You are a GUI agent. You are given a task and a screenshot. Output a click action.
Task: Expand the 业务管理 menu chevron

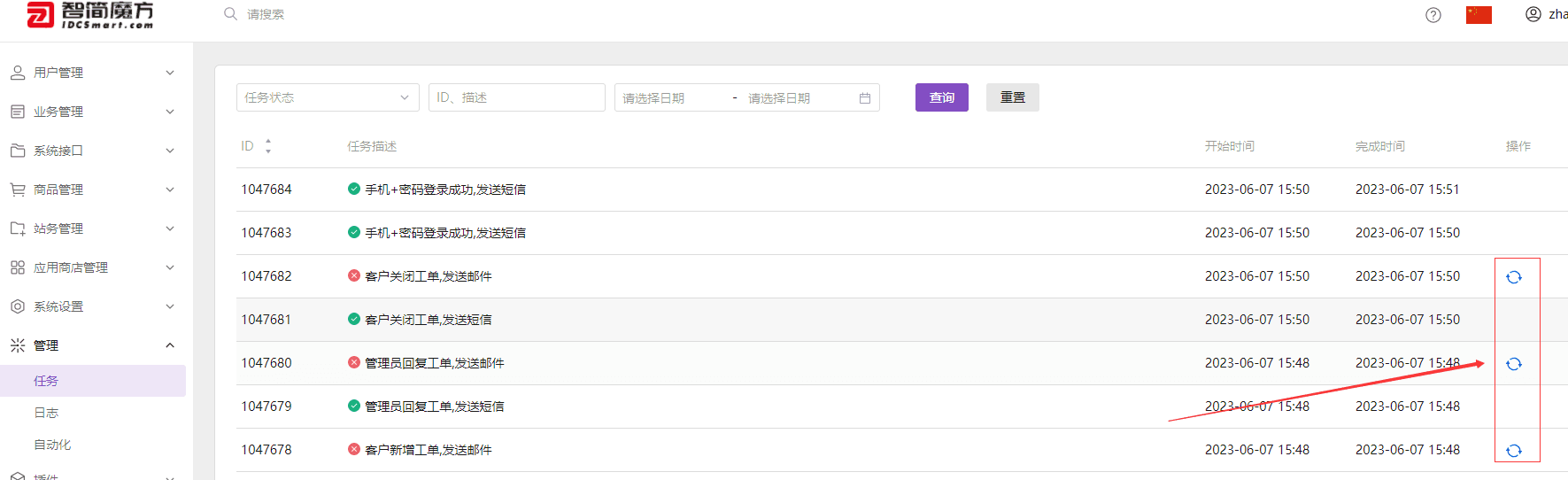(170, 112)
